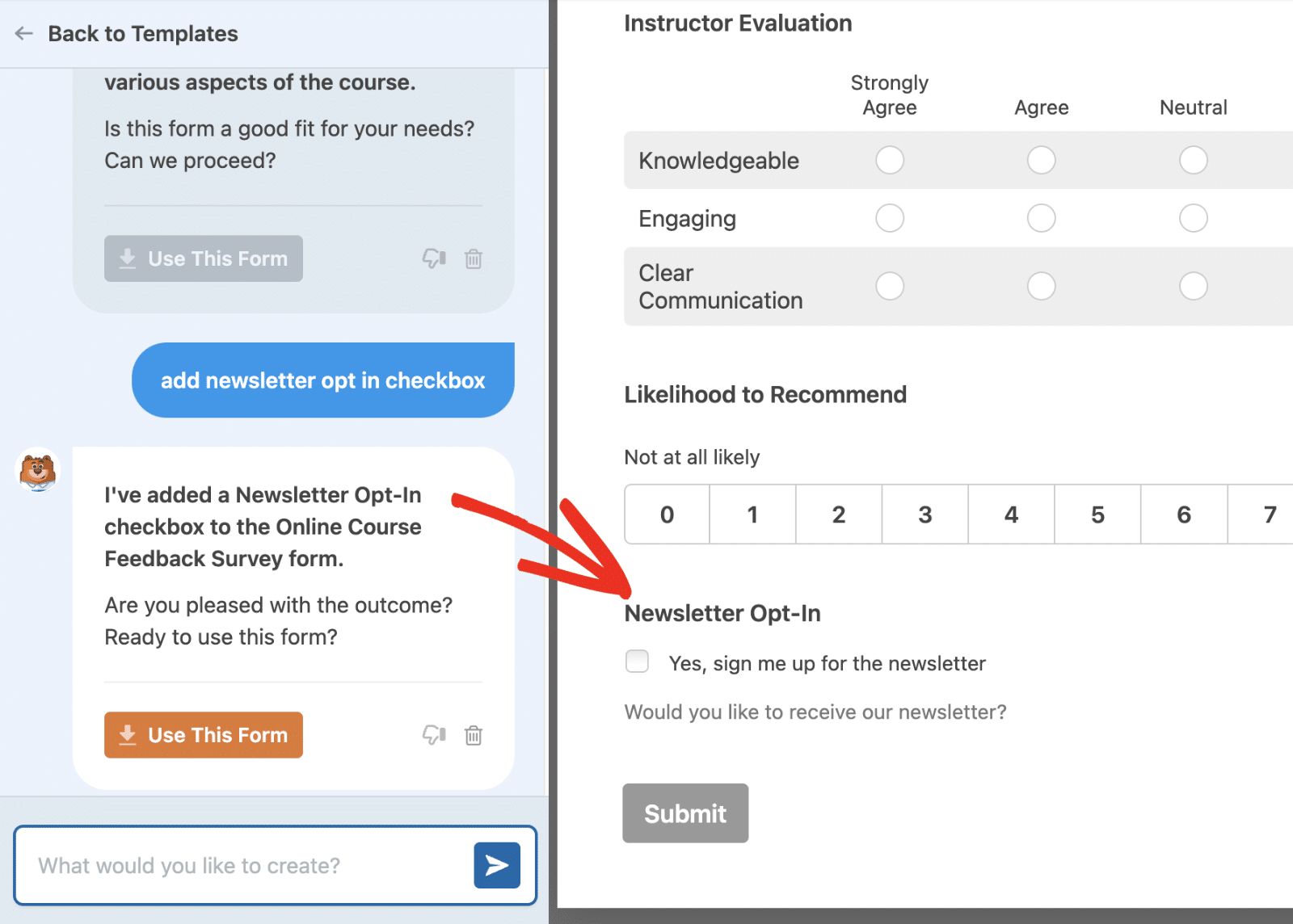
Task: Select Agree for Engaging
Action: pyautogui.click(x=1041, y=218)
